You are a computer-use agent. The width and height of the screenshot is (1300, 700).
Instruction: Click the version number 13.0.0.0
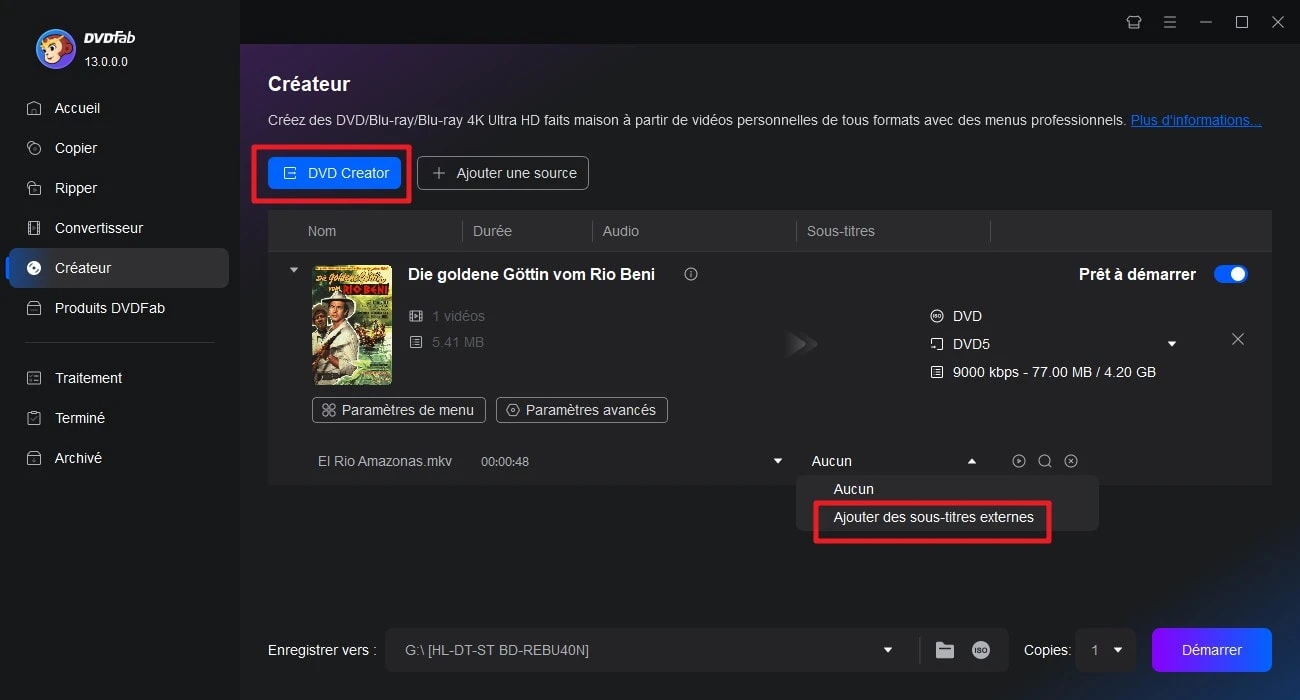tap(106, 62)
